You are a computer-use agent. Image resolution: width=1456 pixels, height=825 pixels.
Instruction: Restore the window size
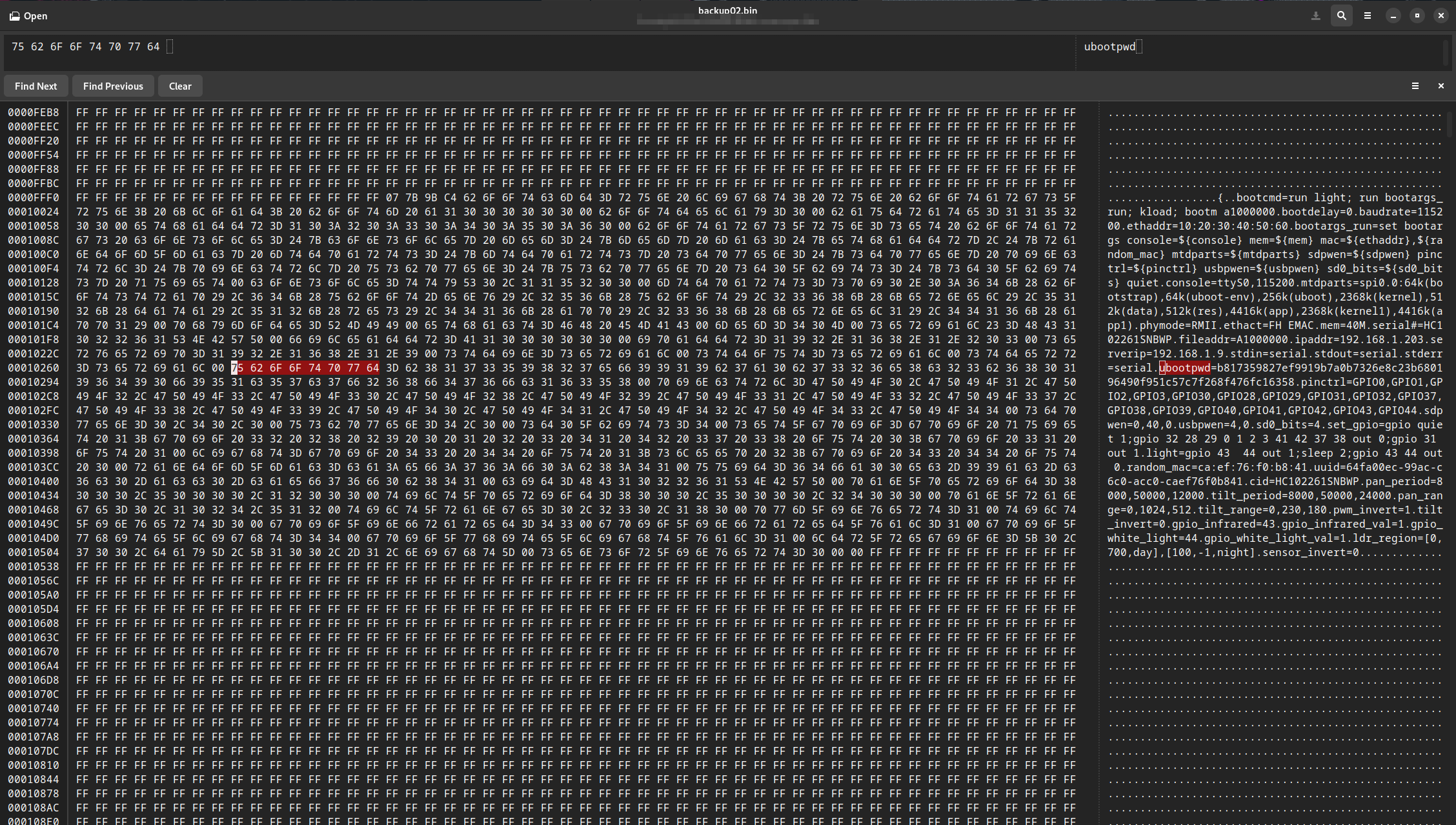1417,15
